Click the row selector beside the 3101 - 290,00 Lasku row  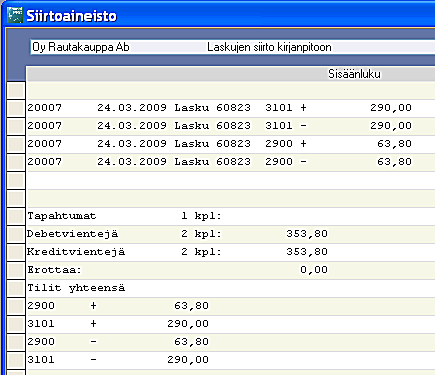click(16, 126)
